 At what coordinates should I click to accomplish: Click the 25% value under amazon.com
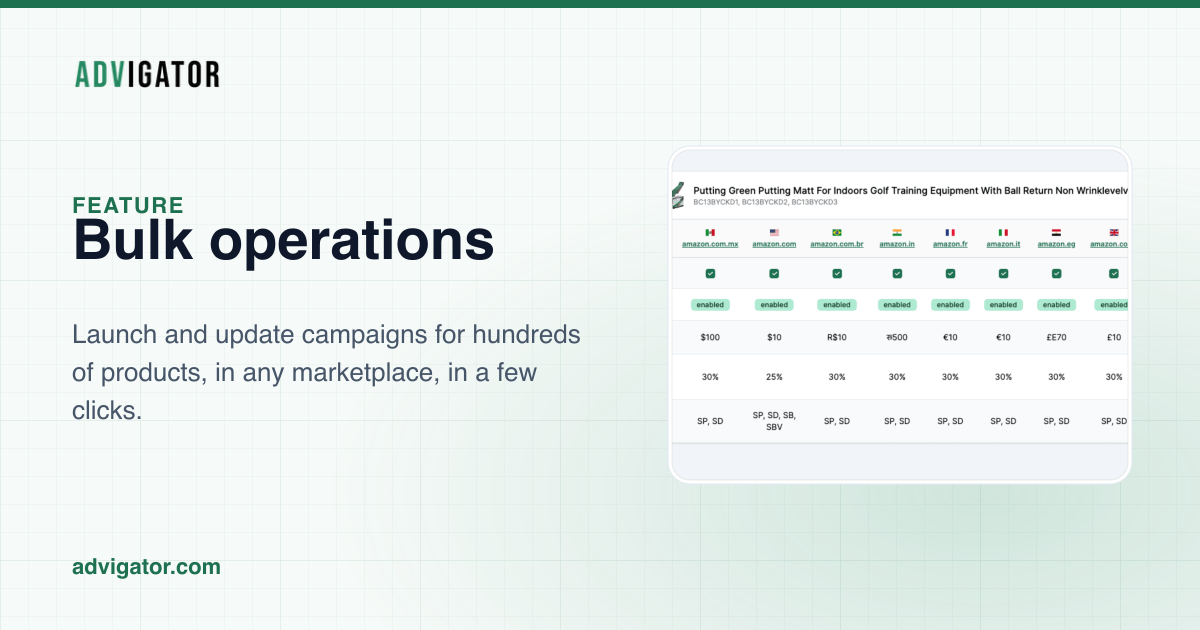[774, 377]
